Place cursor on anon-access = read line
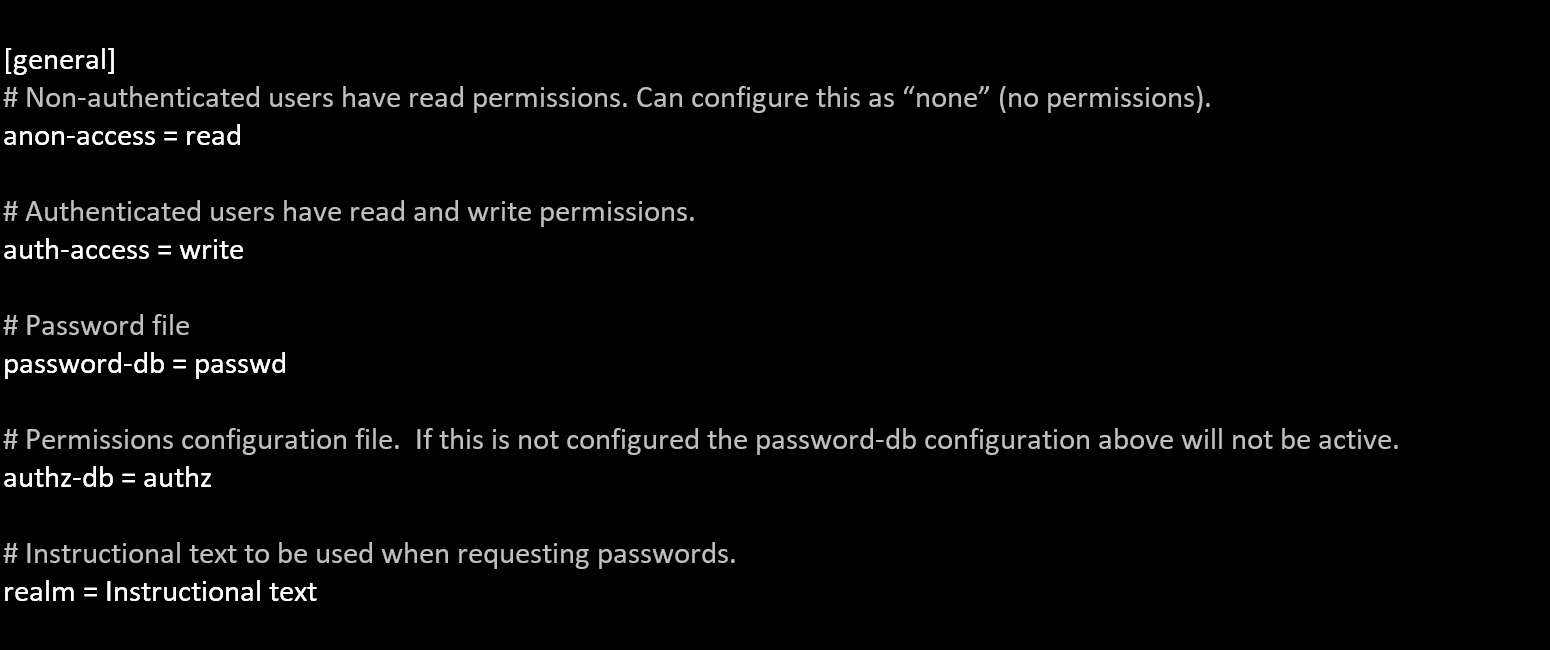The width and height of the screenshot is (1550, 650). point(122,136)
